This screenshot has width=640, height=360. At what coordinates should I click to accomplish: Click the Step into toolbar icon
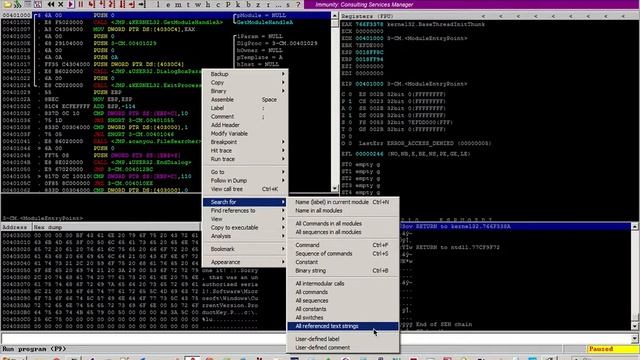pos(91,4)
